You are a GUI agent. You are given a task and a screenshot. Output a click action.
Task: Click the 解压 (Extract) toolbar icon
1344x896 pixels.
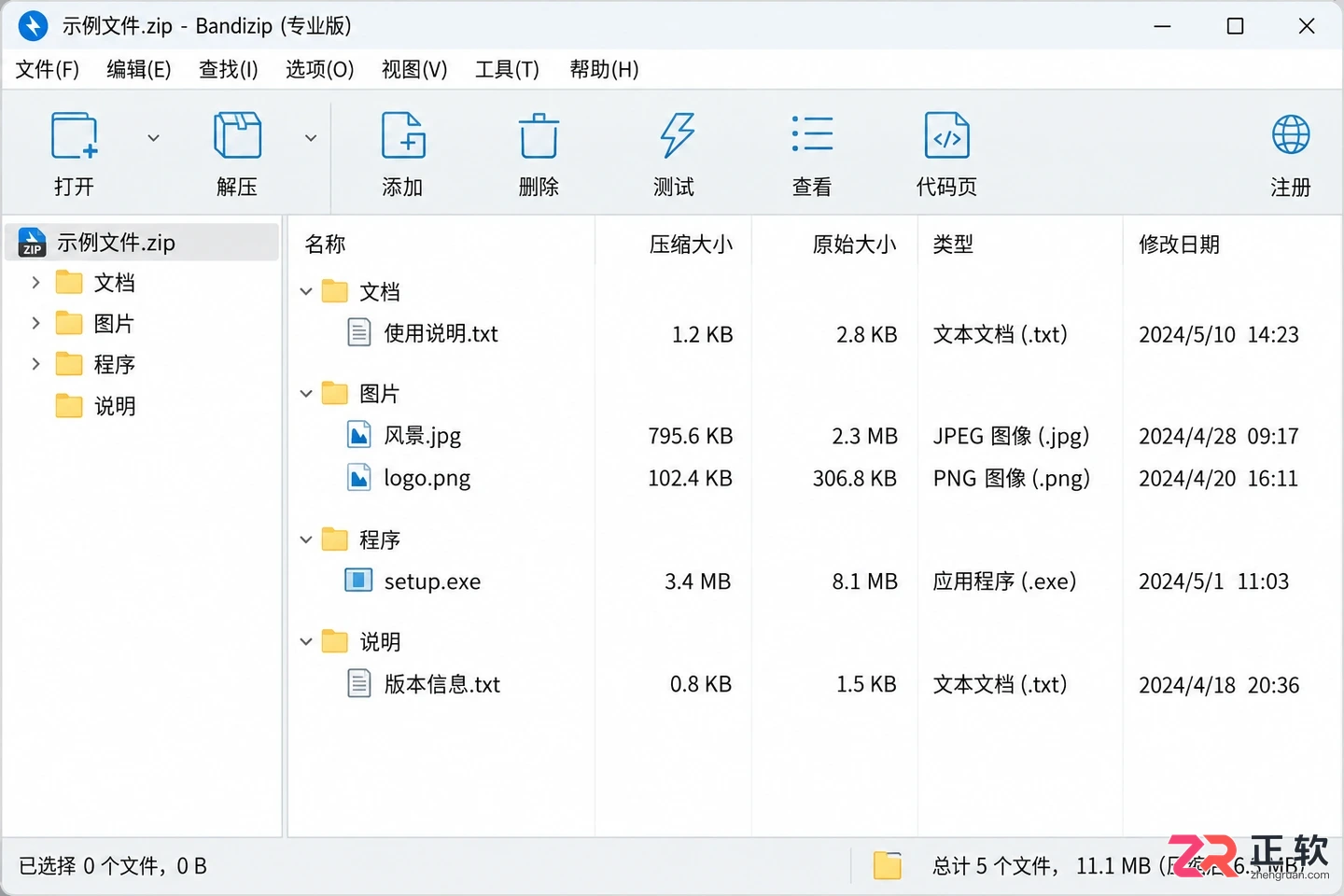coord(237,136)
